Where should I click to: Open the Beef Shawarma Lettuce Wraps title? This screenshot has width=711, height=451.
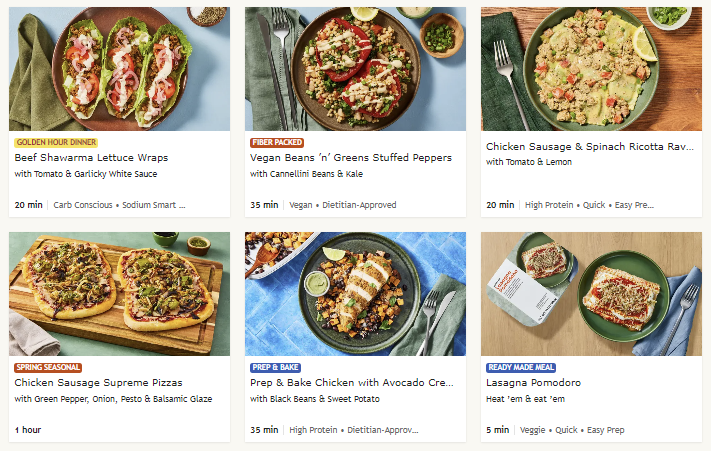pos(91,158)
